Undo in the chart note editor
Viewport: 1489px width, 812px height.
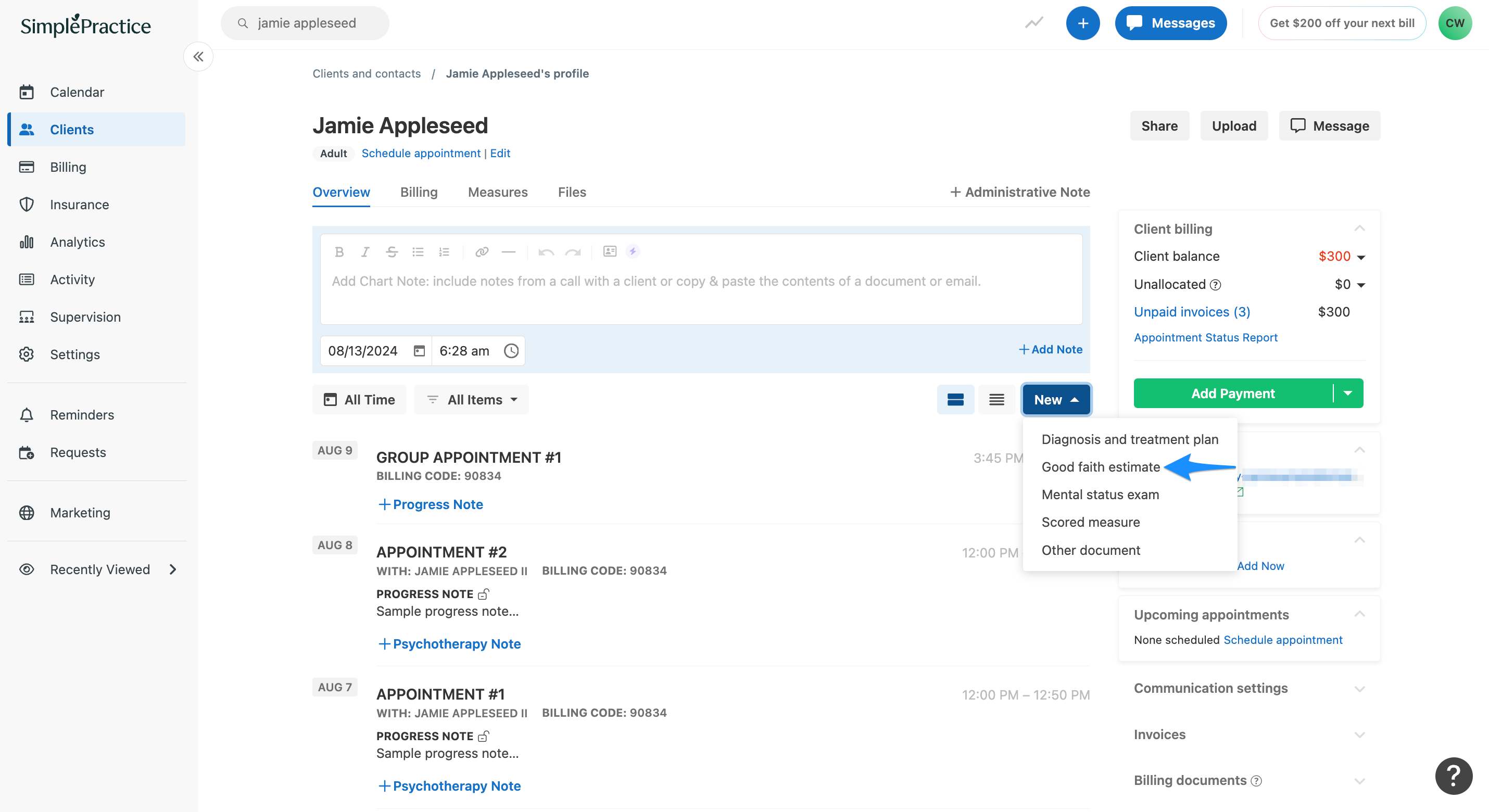(x=546, y=251)
